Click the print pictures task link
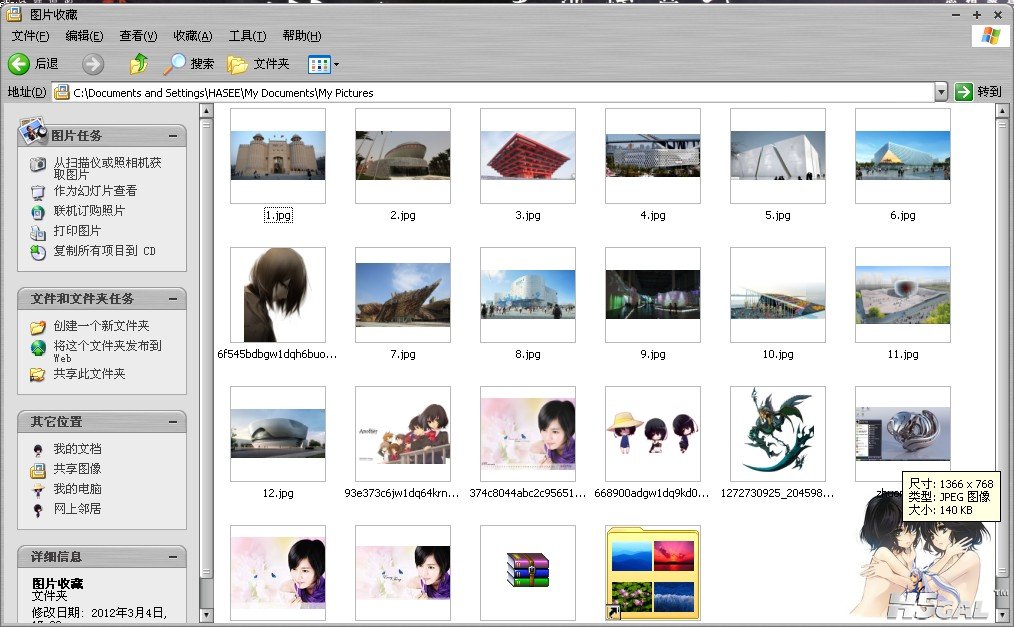 [x=77, y=231]
